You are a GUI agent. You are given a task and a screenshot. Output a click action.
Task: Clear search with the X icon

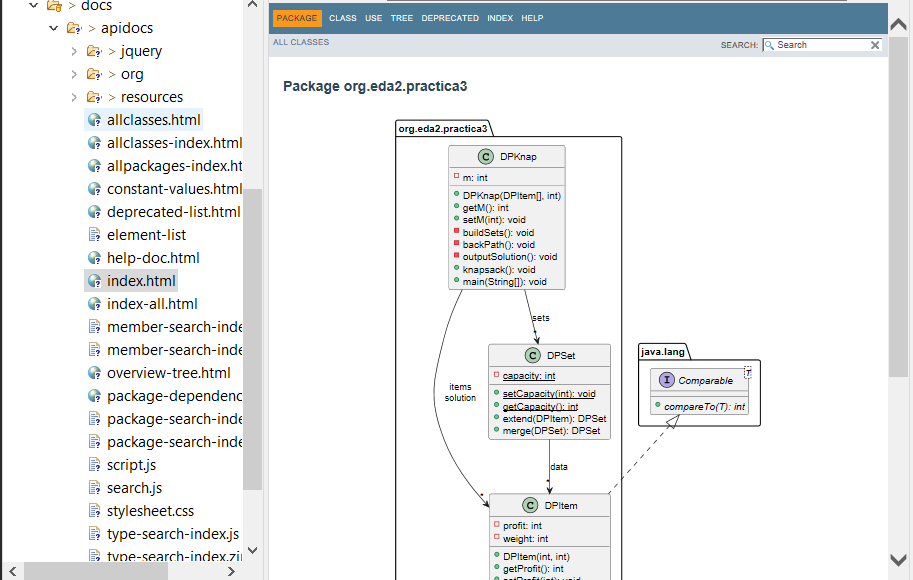click(x=875, y=45)
